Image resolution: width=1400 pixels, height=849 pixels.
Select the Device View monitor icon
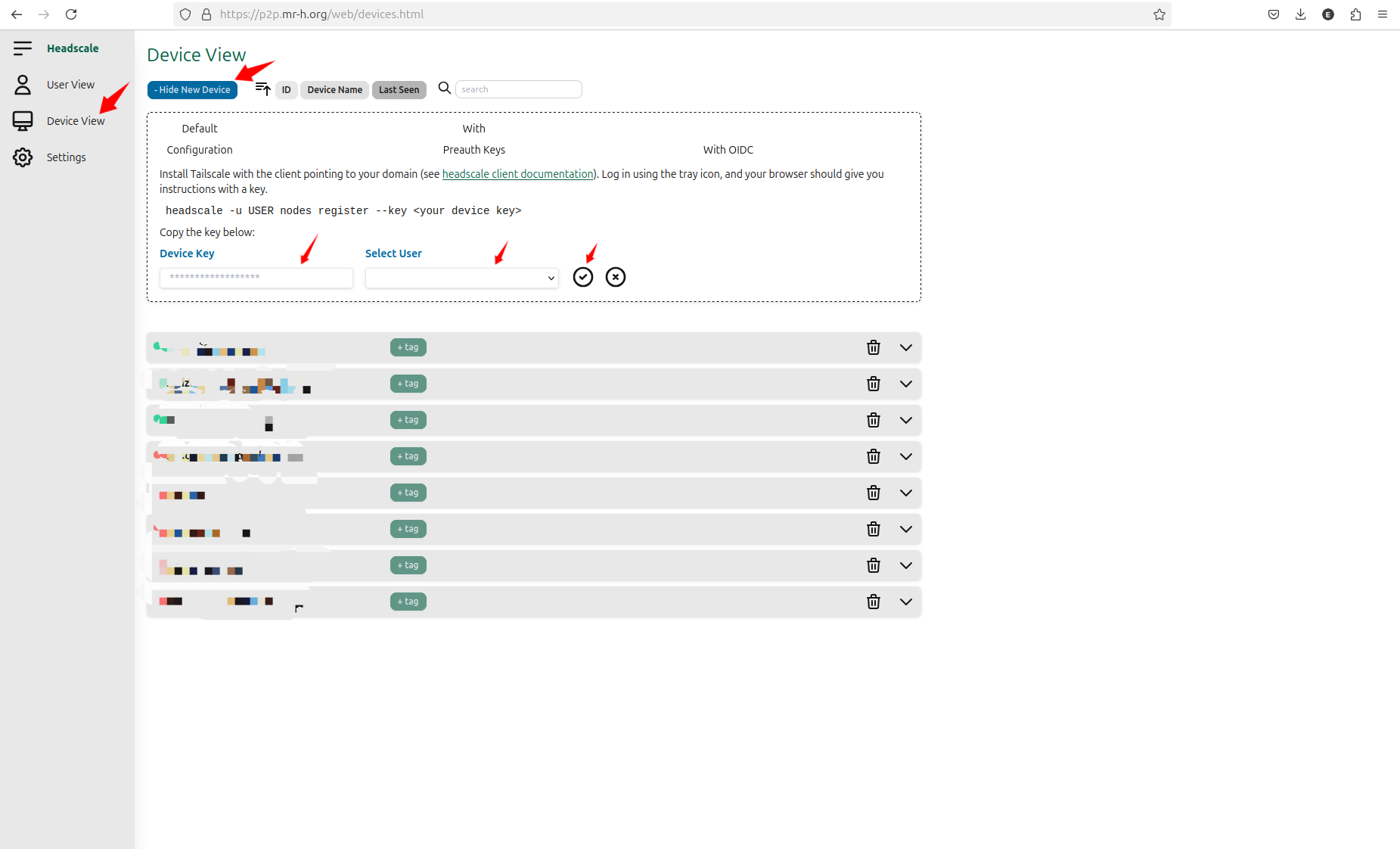coord(23,120)
